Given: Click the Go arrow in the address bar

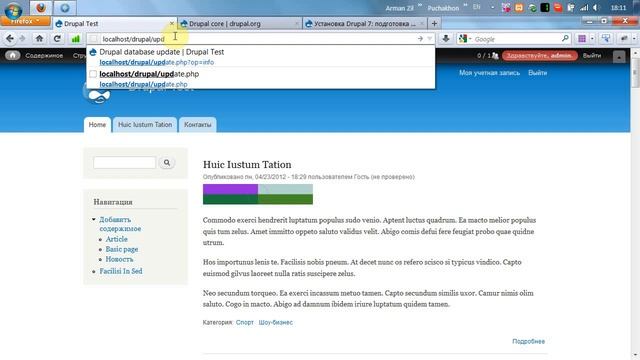Looking at the screenshot, I should tap(420, 39).
